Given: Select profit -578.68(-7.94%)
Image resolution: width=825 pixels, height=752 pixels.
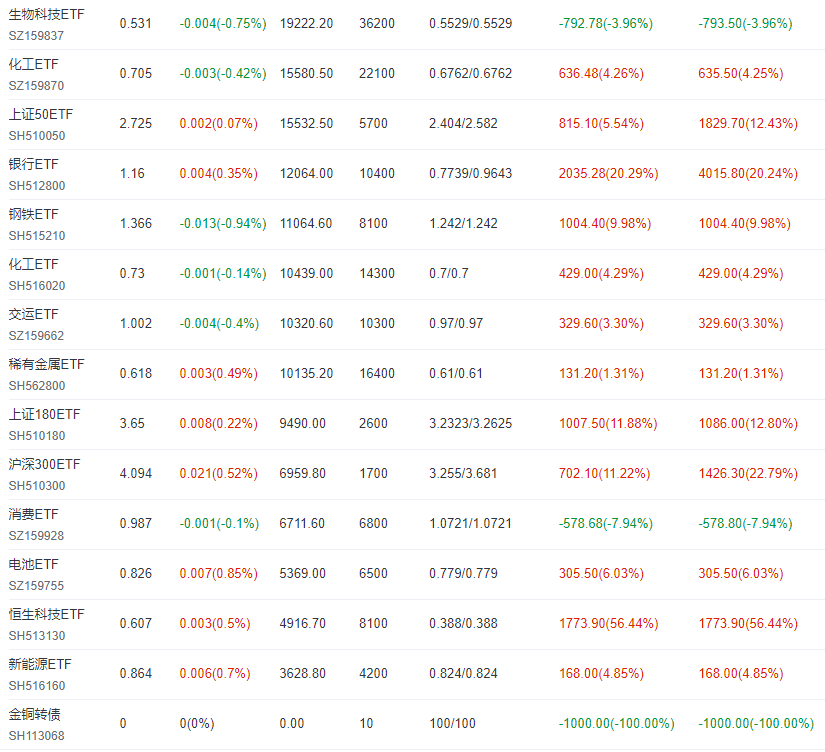Looking at the screenshot, I should click(606, 524).
